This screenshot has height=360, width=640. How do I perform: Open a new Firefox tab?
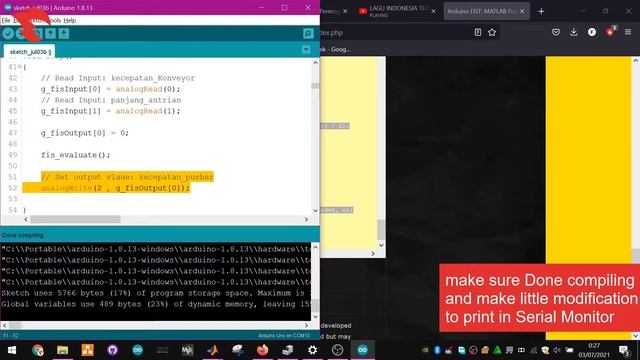[541, 11]
